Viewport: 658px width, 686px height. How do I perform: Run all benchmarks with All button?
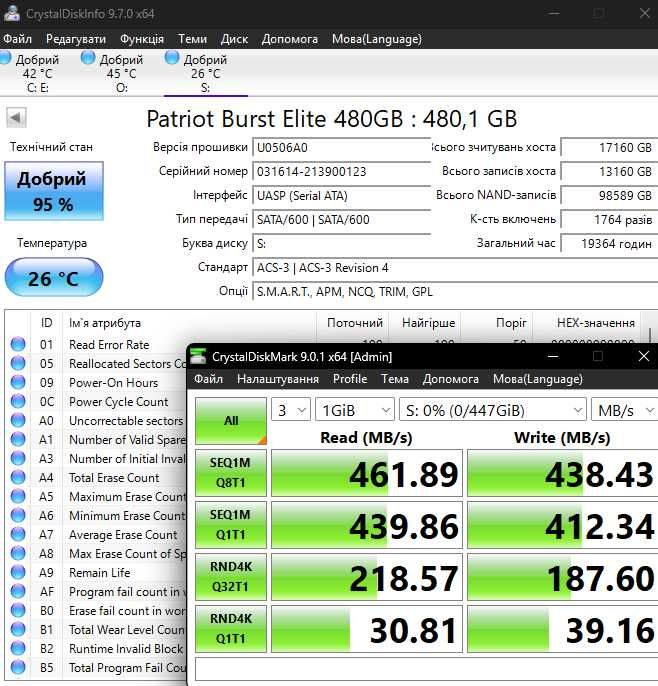point(231,421)
